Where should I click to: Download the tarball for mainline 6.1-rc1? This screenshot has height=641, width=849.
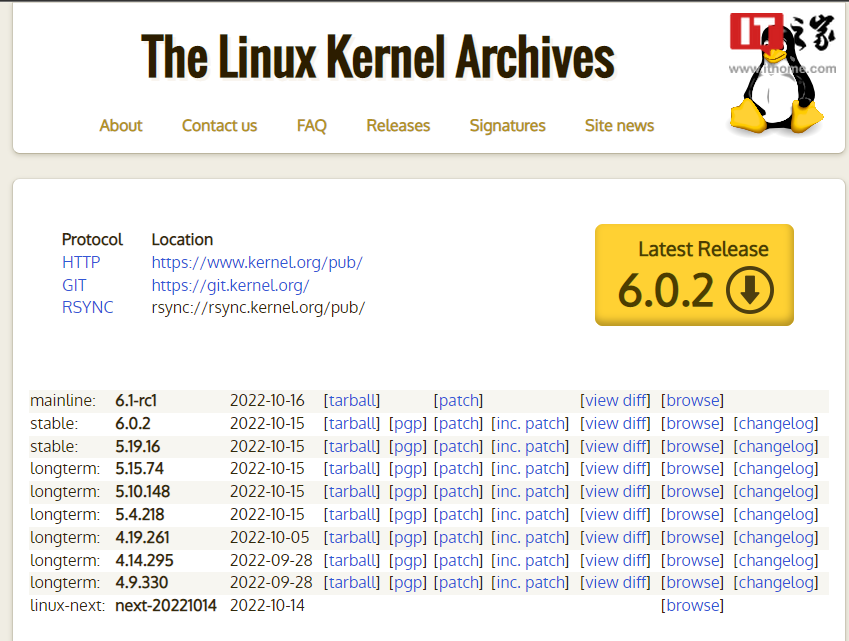point(352,400)
